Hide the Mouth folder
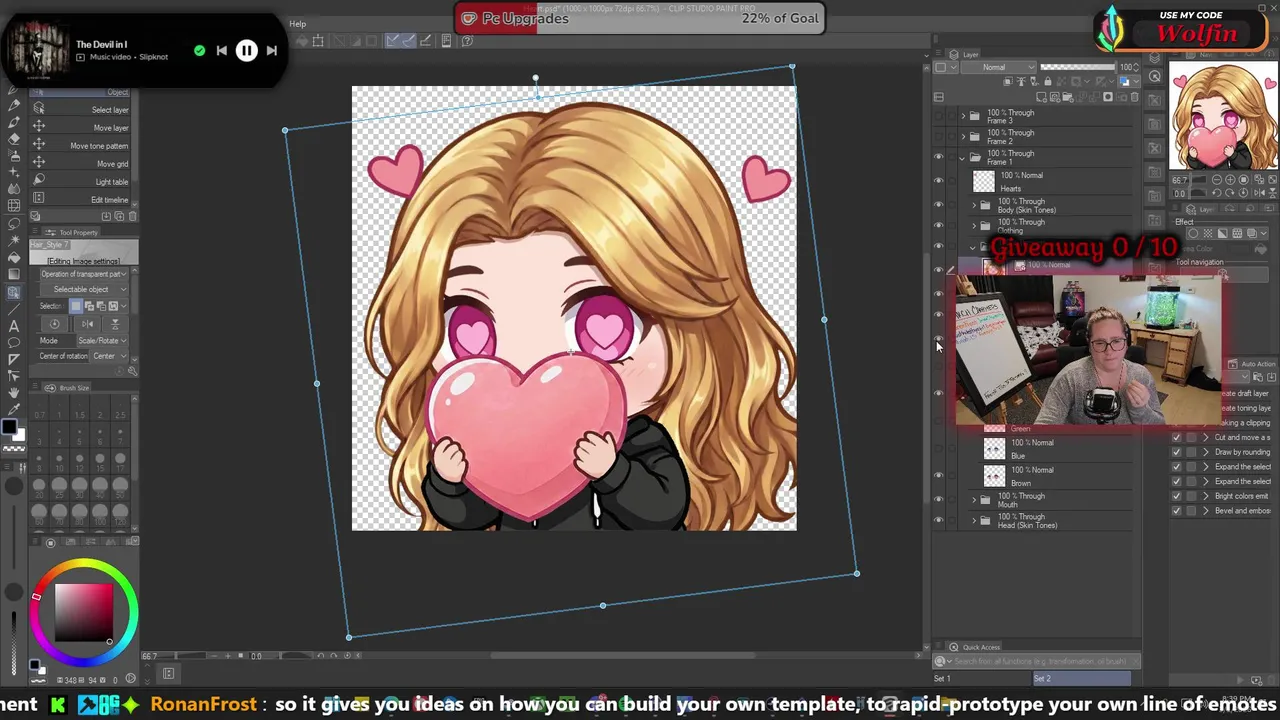 click(x=938, y=499)
